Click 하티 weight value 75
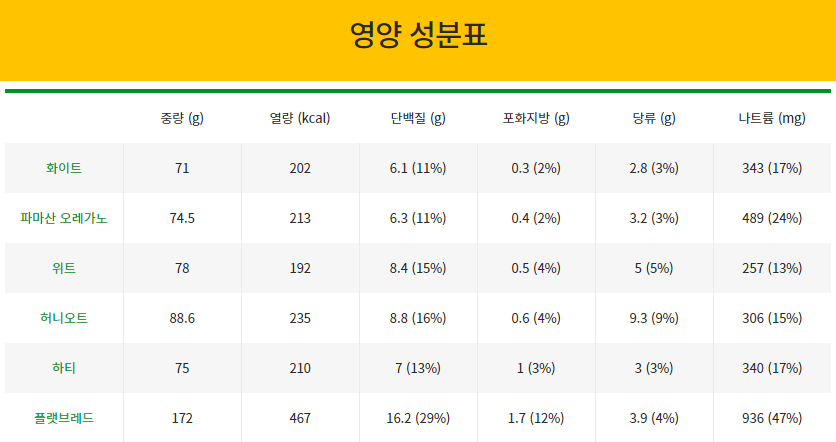This screenshot has width=836, height=442. [182, 368]
